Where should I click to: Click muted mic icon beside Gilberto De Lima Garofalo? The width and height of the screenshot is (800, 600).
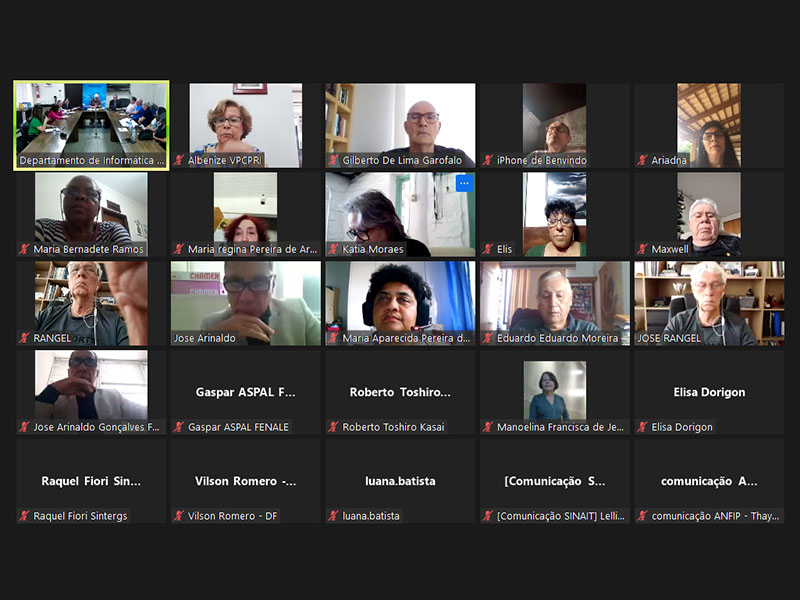coord(333,160)
